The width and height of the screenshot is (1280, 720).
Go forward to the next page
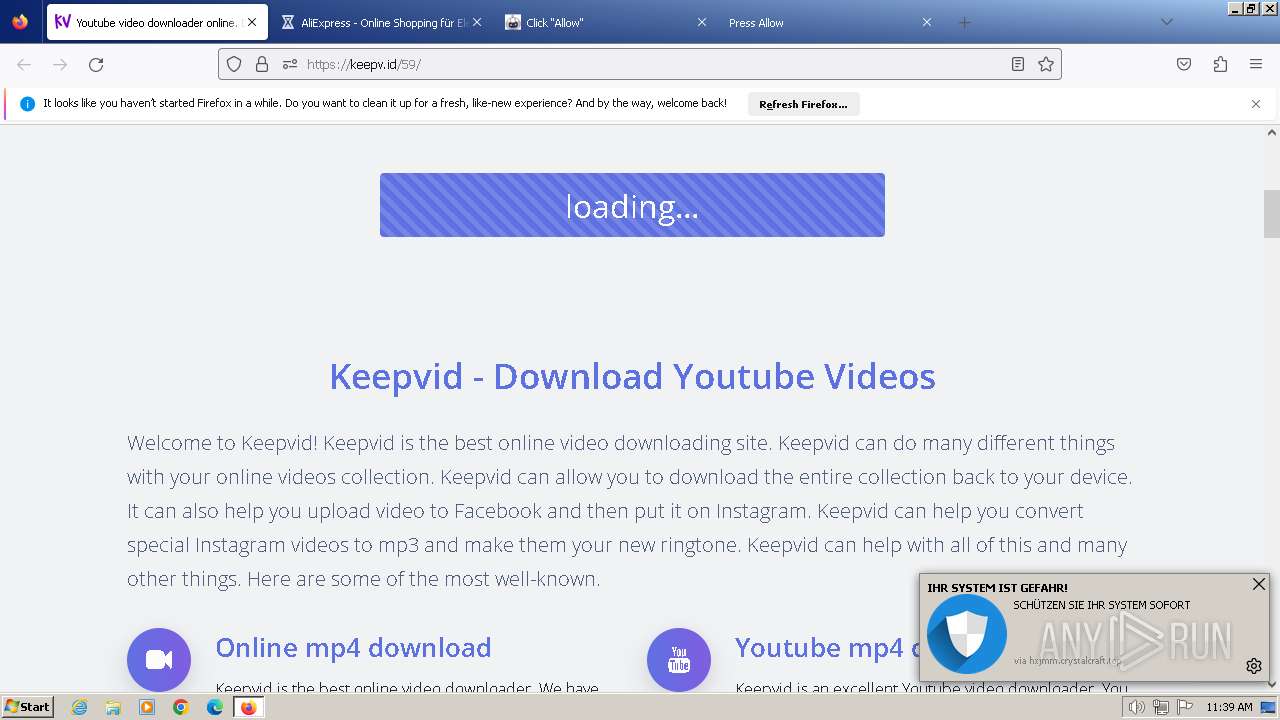tap(60, 64)
